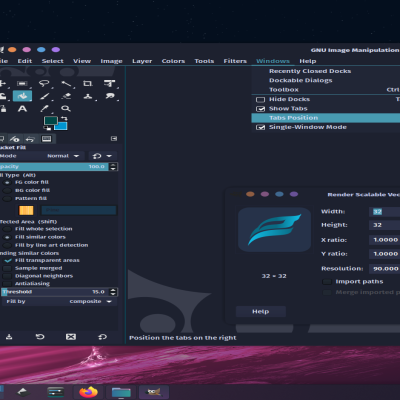Screen dimensions: 400x400
Task: Click the Opacity slider bar
Action: (x=54, y=167)
